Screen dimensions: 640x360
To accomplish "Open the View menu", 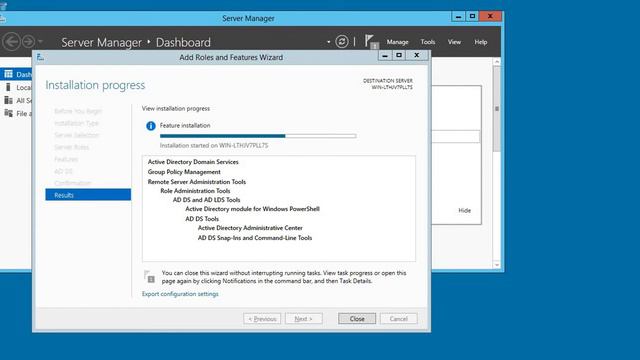I will coord(454,42).
